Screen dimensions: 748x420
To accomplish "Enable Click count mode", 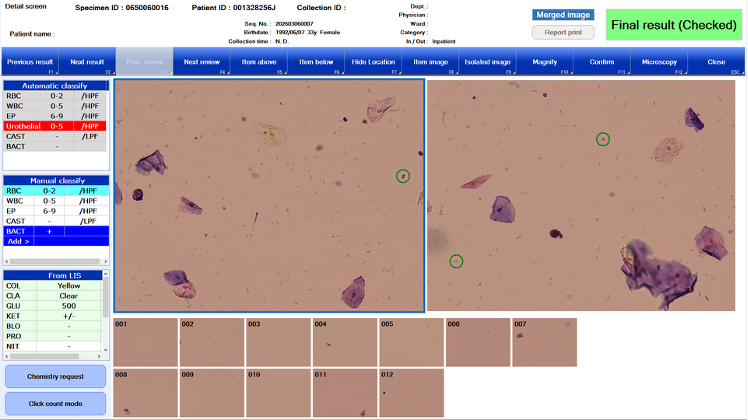I will [x=55, y=403].
